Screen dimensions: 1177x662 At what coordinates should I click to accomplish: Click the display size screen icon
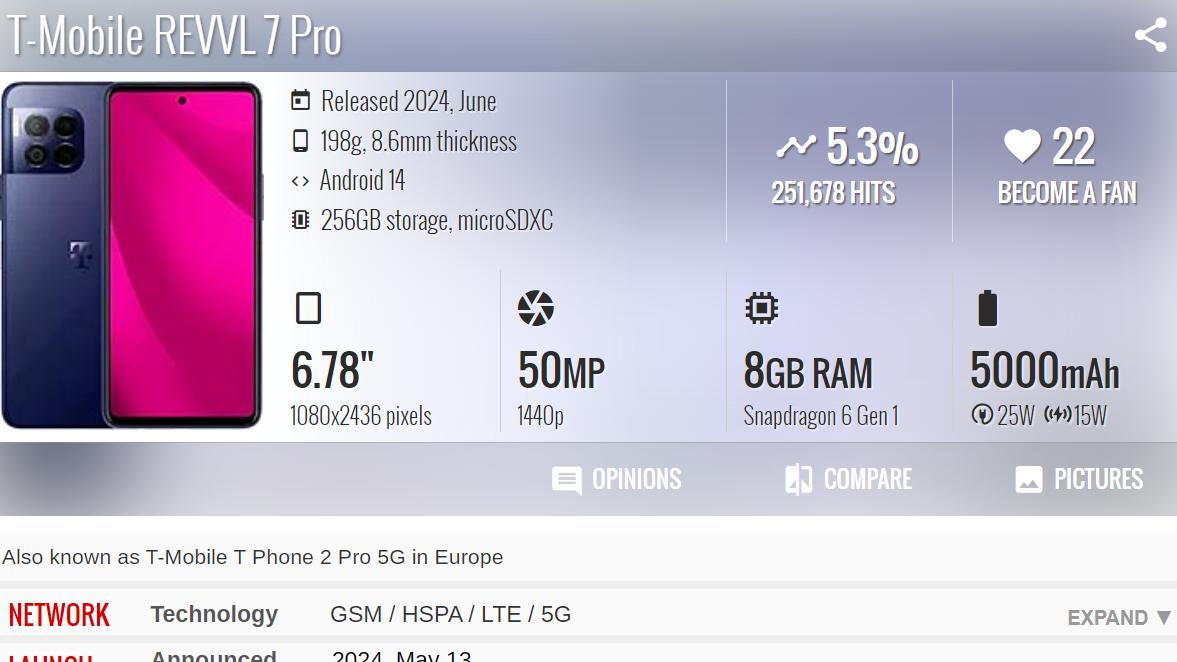(308, 308)
